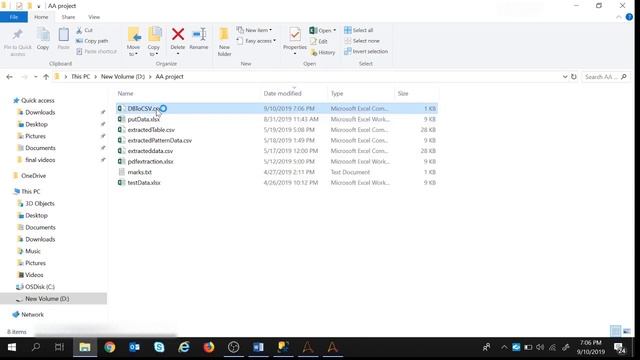The width and height of the screenshot is (640, 360).
Task: Click Invert selection
Action: pyautogui.click(x=366, y=51)
